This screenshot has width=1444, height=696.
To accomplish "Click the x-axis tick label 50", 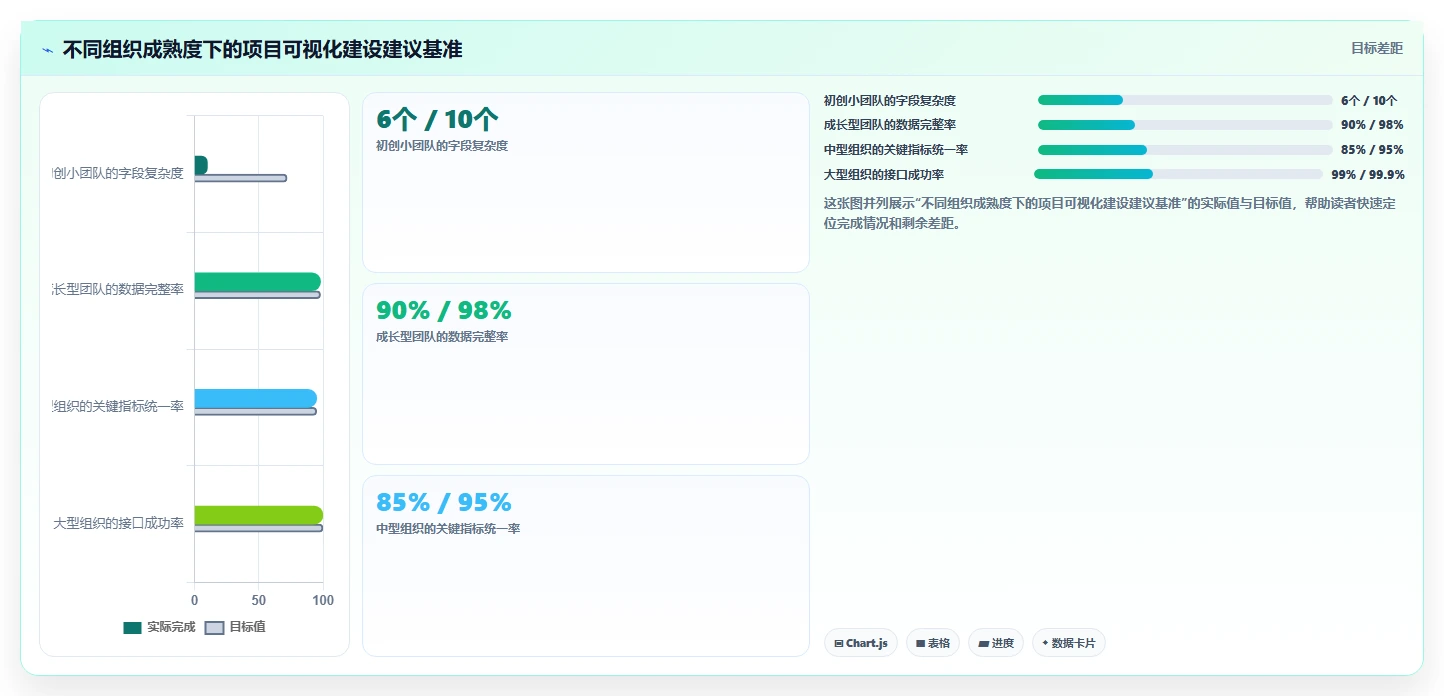I will (x=258, y=600).
